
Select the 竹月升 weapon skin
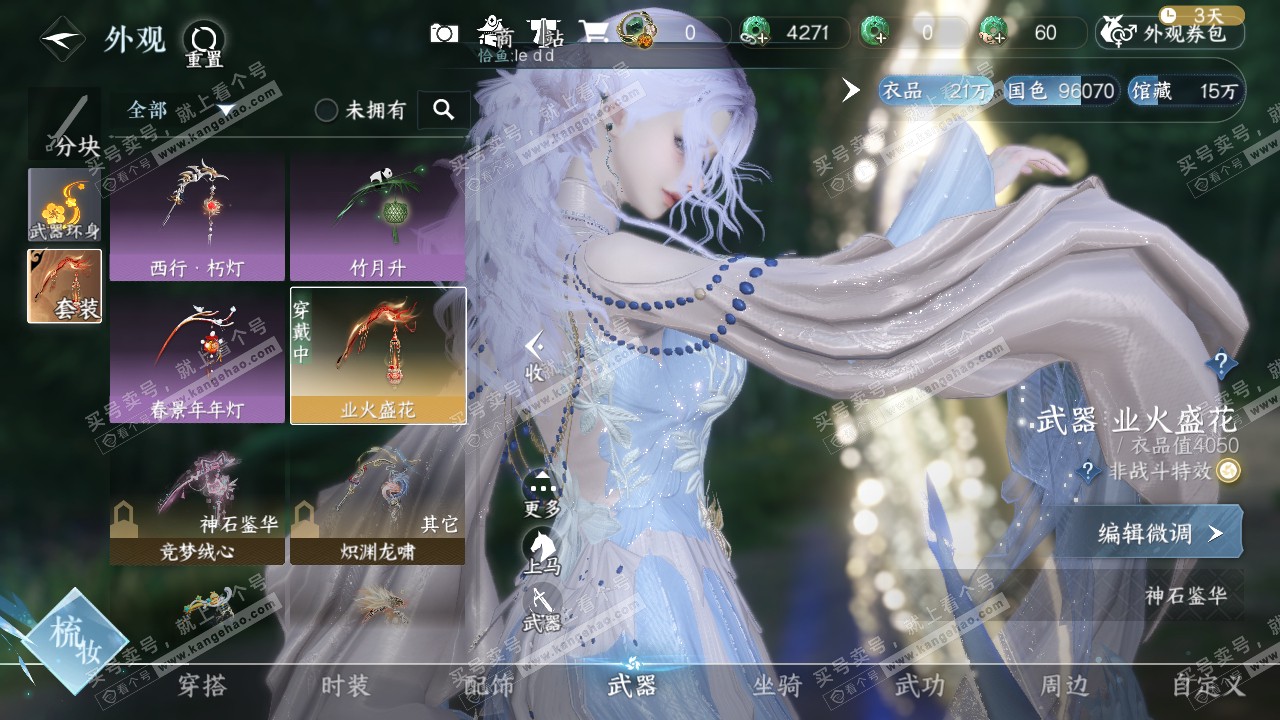(x=378, y=217)
